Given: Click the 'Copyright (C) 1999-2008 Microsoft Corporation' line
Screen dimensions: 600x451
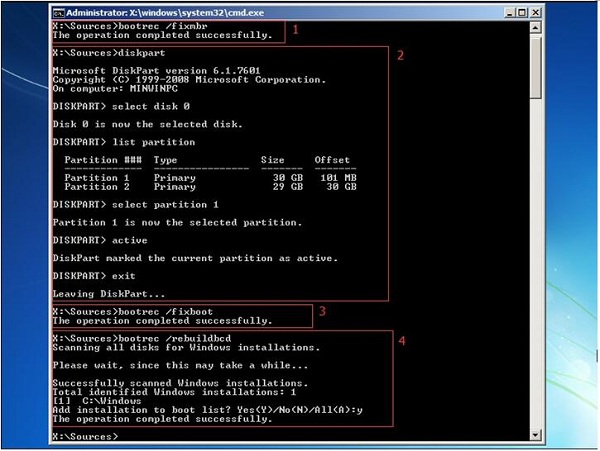Looking at the screenshot, I should pyautogui.click(x=189, y=80).
